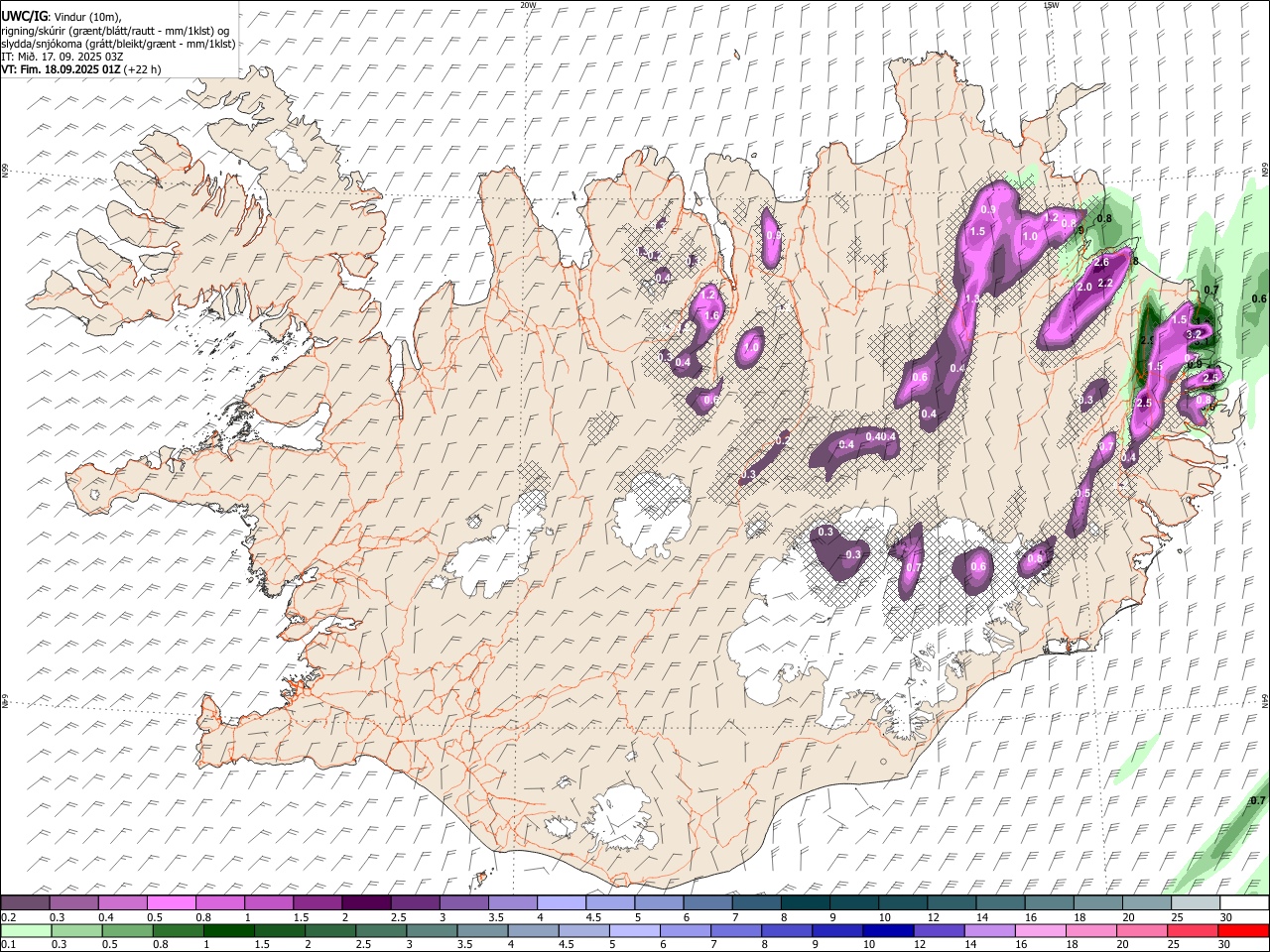Click the 'rigning/skúrir' legend description line
The height and width of the screenshot is (952, 1270).
(115, 31)
